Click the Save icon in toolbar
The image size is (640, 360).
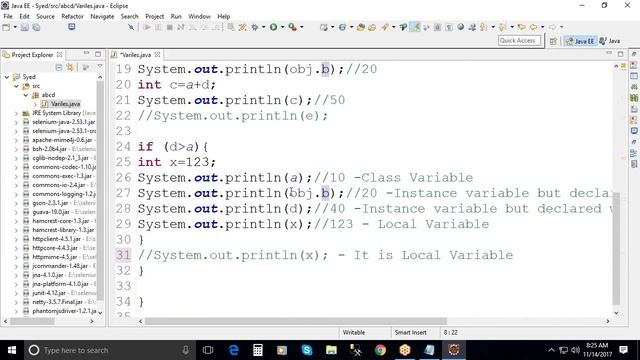[x=24, y=27]
